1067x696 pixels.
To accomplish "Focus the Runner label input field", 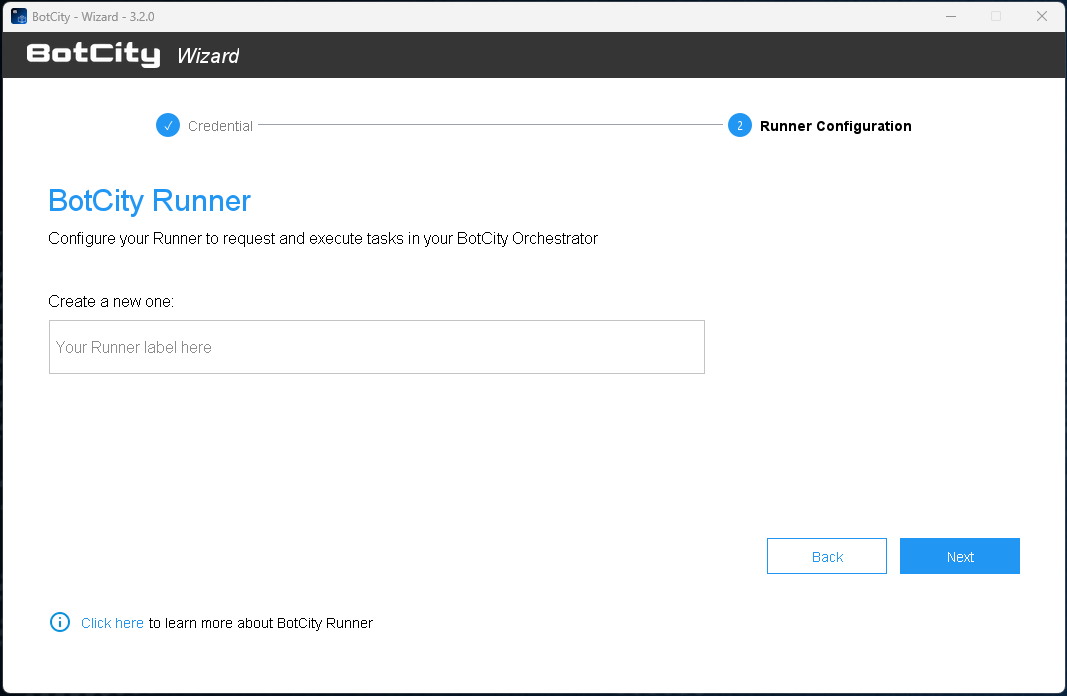I will click(x=376, y=347).
